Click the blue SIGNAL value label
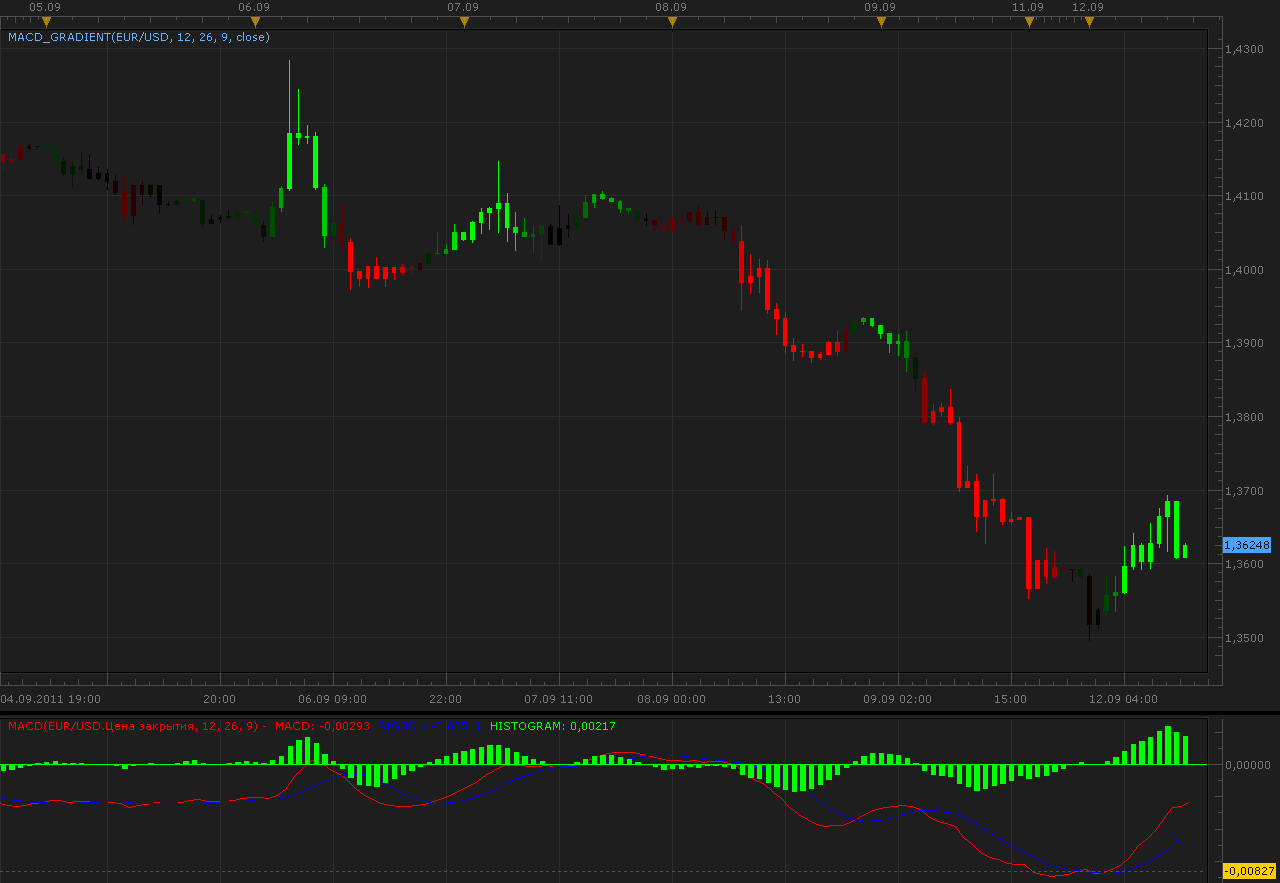Viewport: 1280px width, 883px height. pyautogui.click(x=431, y=725)
